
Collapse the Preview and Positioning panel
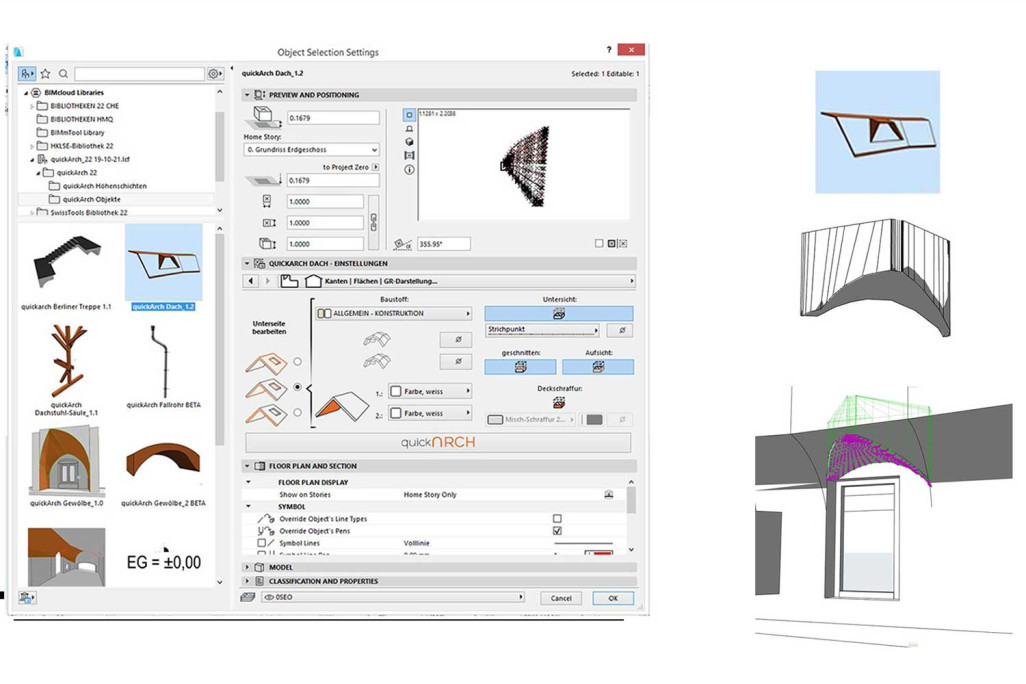tap(247, 94)
